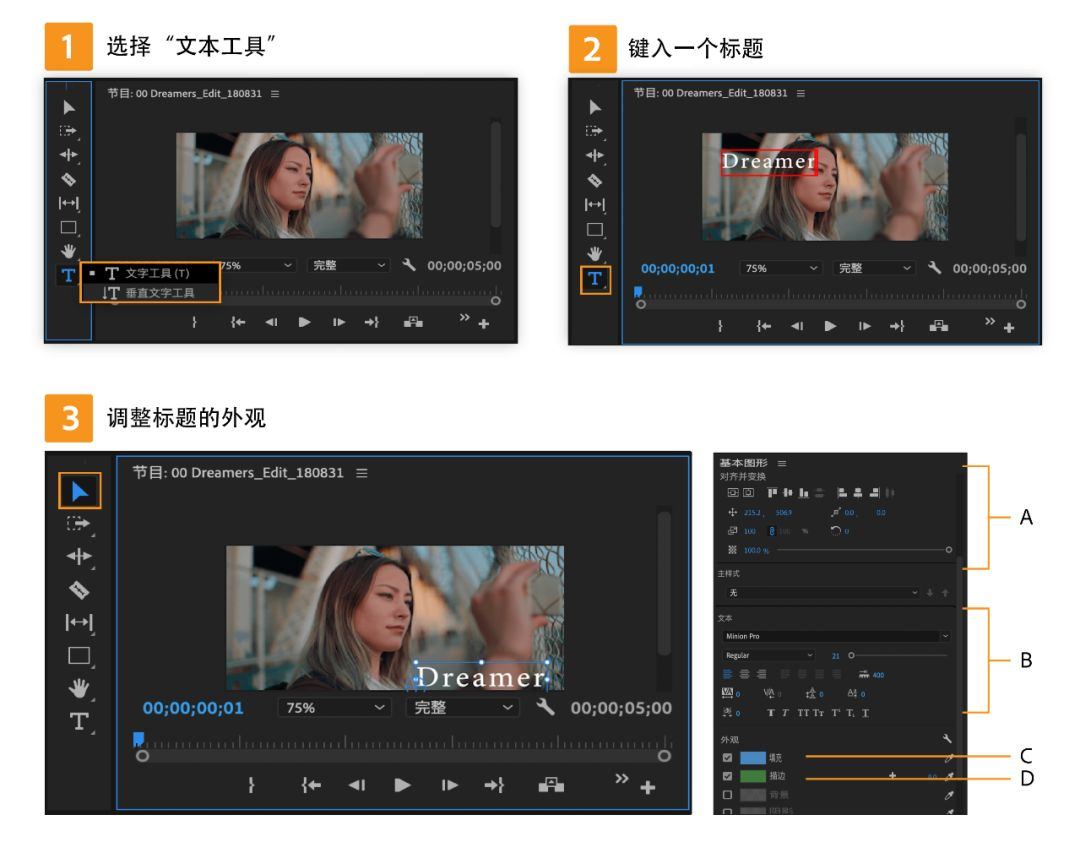This screenshot has width=1080, height=842.
Task: Click the font size slider handle
Action: (x=851, y=655)
